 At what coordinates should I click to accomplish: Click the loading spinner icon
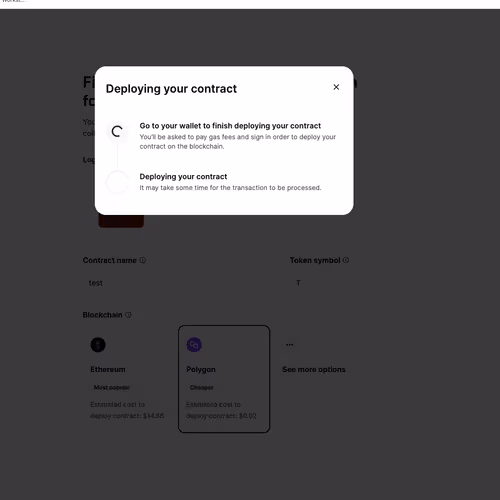117,131
